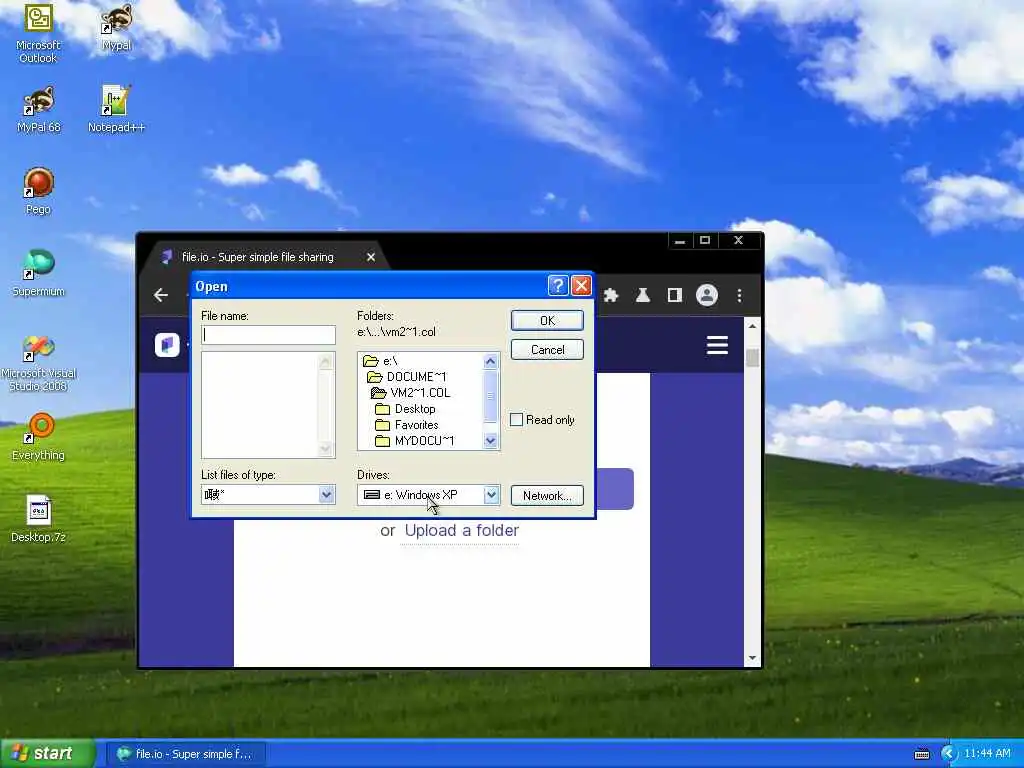Click the browser back arrow
Image resolution: width=1024 pixels, height=768 pixels.
tap(161, 295)
